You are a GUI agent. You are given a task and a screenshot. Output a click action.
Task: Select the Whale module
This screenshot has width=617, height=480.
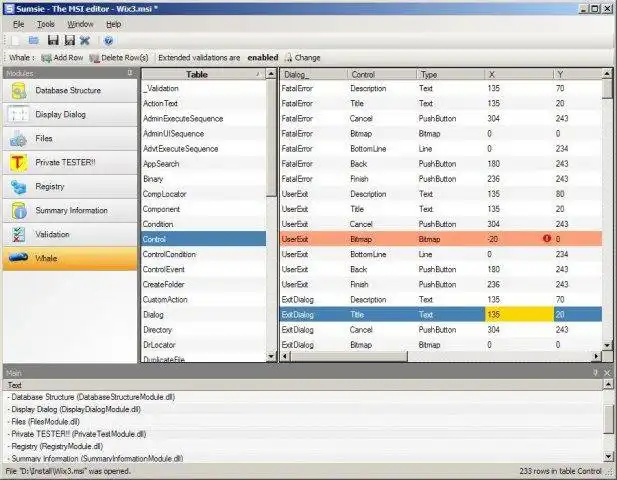[70, 258]
